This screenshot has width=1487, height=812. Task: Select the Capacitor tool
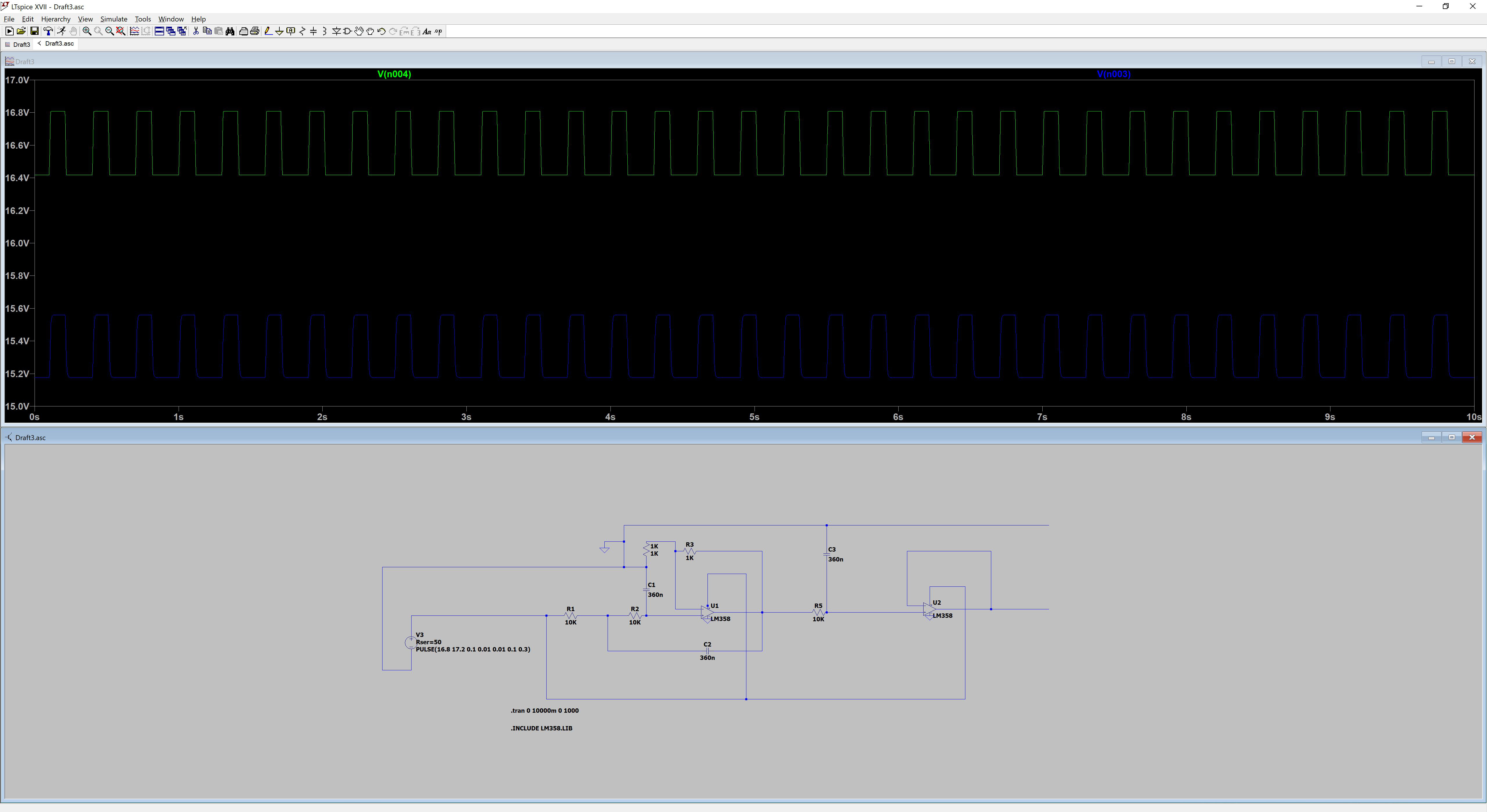coord(313,31)
